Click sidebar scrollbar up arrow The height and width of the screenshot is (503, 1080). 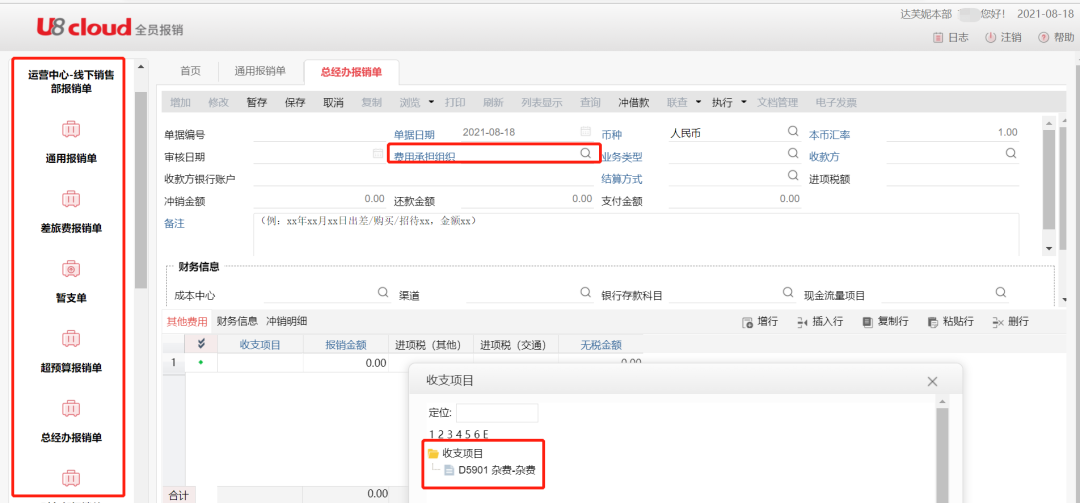[141, 67]
